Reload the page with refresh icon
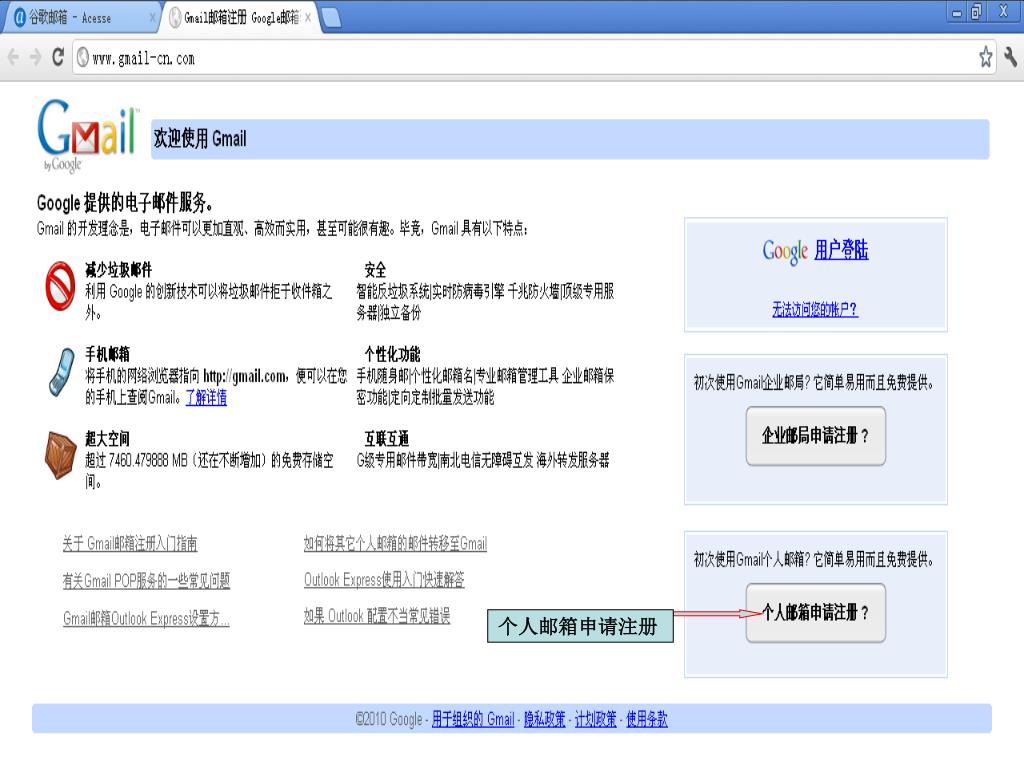 point(57,57)
